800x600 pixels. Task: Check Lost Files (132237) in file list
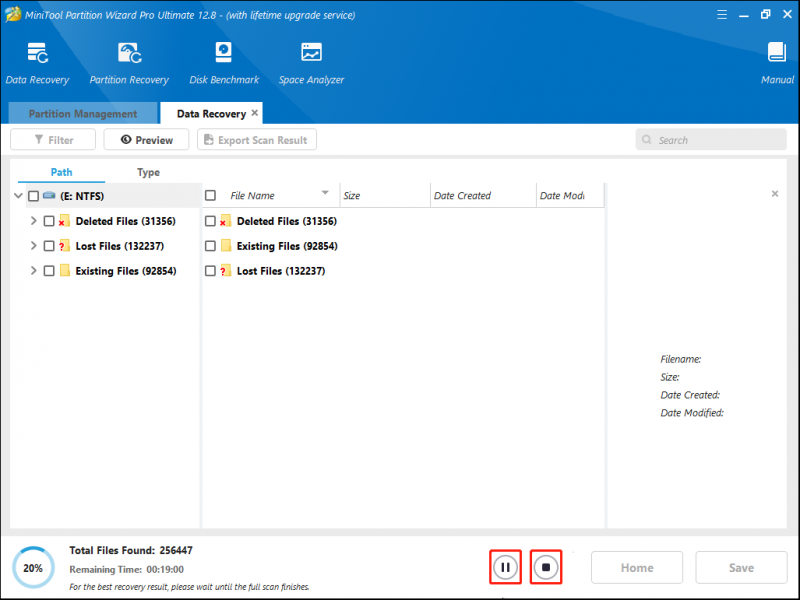tap(210, 270)
